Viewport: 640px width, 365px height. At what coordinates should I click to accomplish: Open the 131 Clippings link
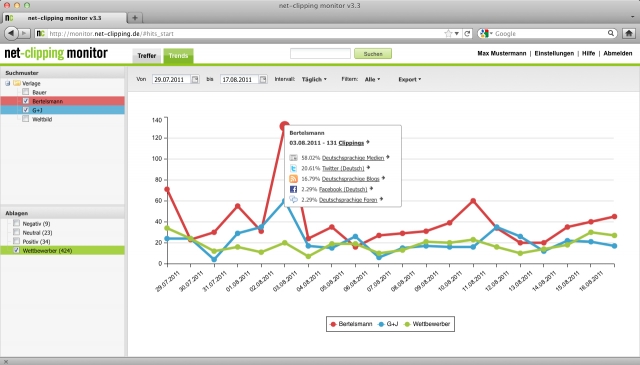[351, 143]
